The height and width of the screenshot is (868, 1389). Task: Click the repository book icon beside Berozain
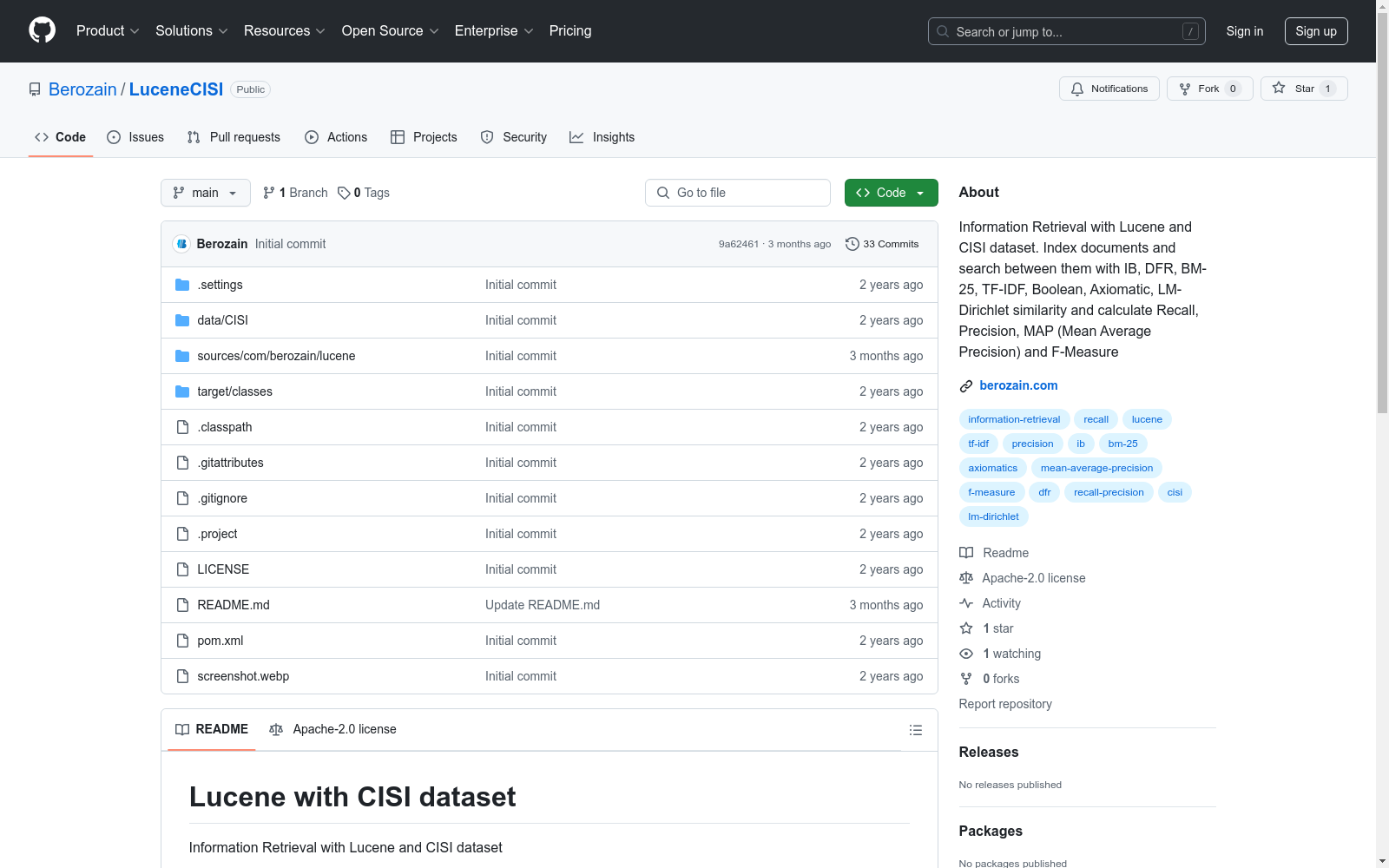click(35, 89)
